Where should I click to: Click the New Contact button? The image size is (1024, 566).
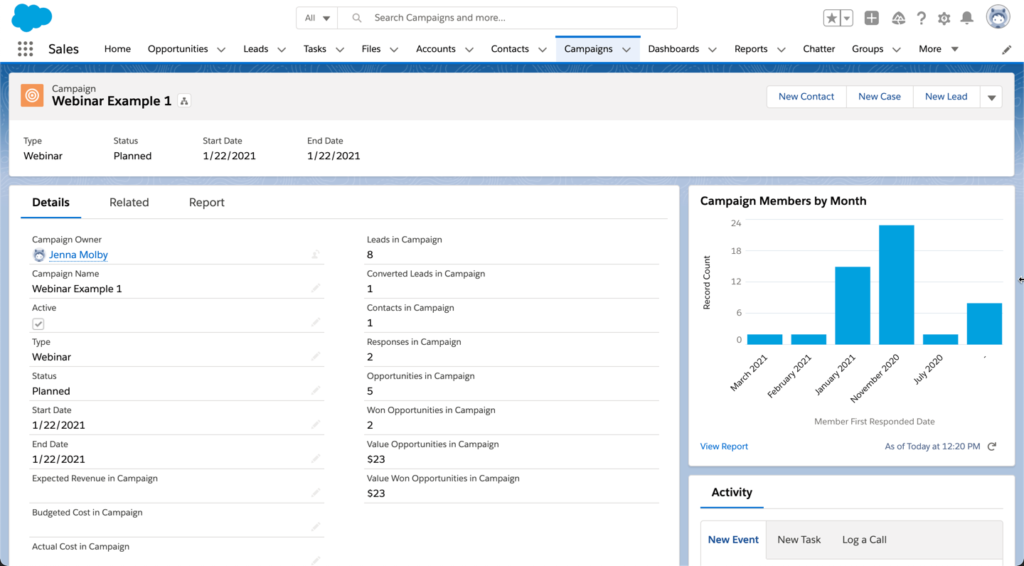[x=806, y=97]
